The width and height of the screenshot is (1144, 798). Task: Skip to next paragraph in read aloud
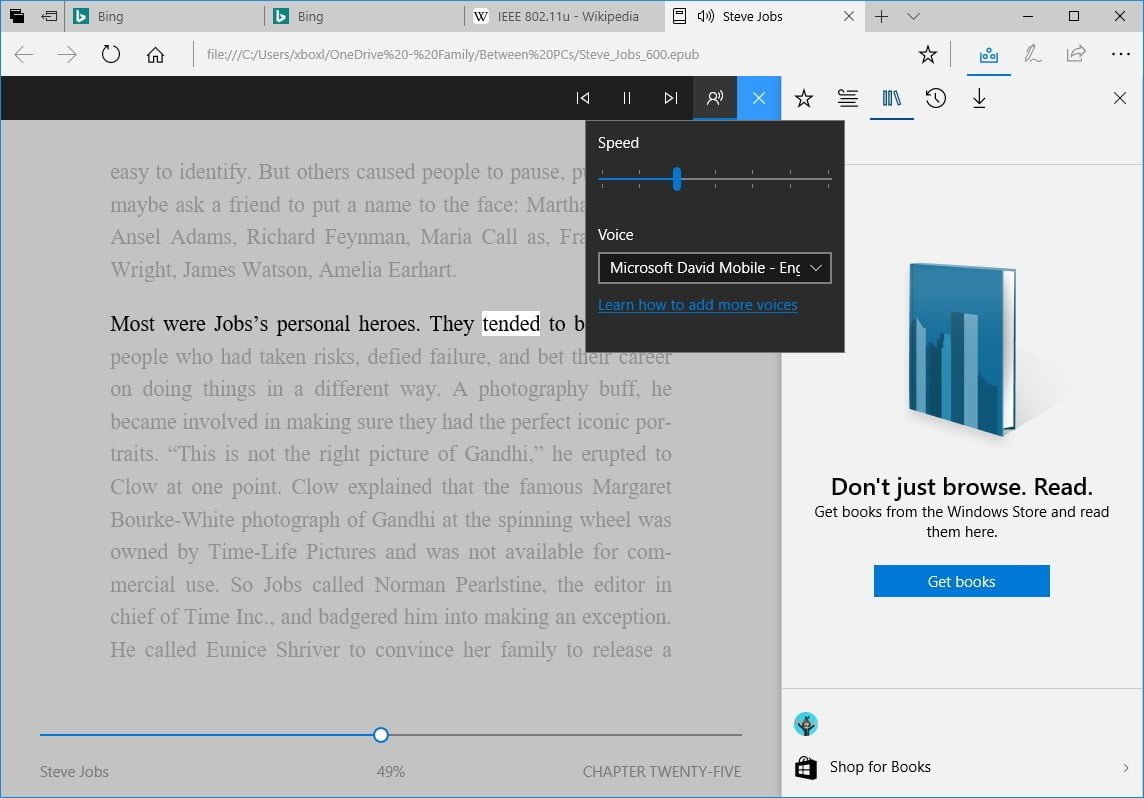pyautogui.click(x=671, y=98)
